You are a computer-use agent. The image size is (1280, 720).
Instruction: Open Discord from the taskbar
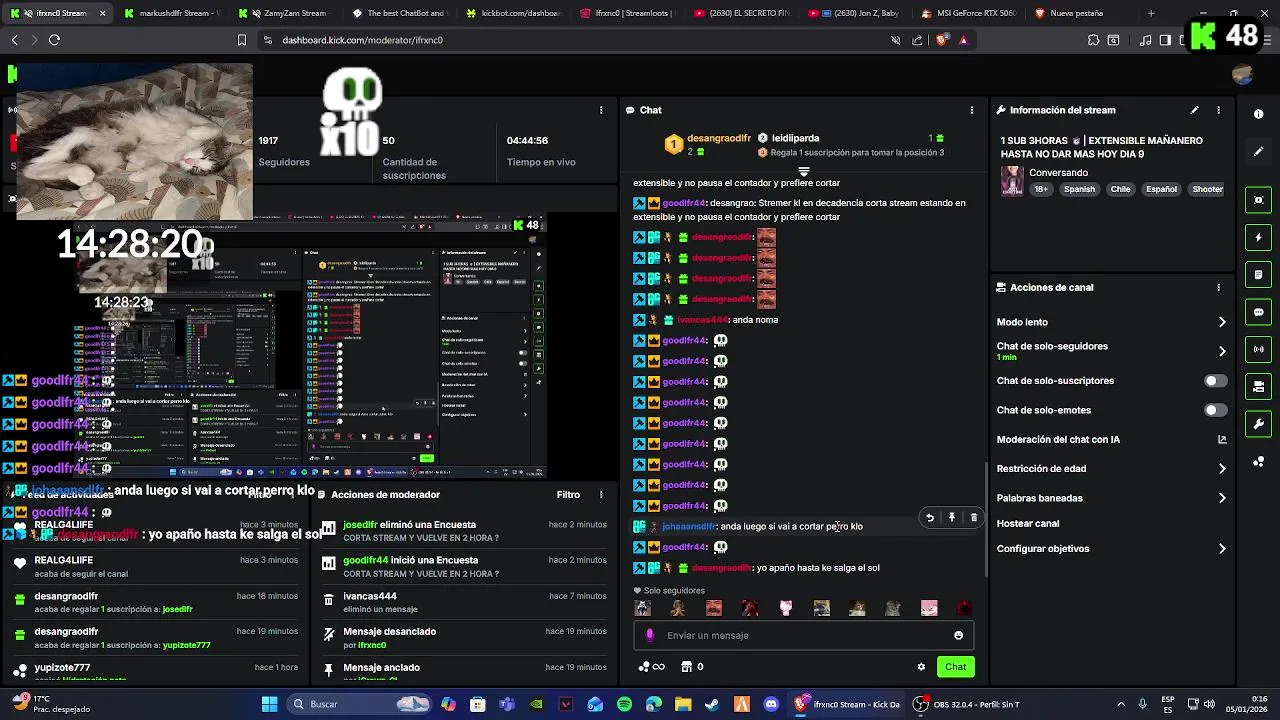[x=770, y=704]
